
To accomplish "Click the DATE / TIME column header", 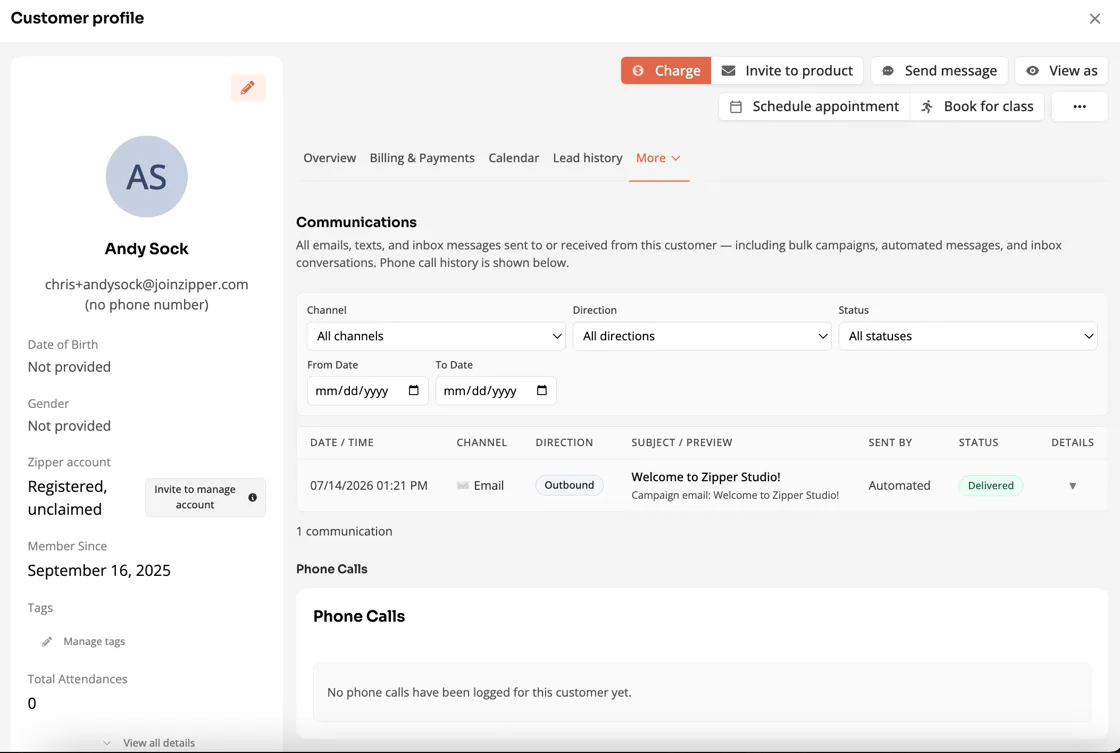I will pos(341,443).
